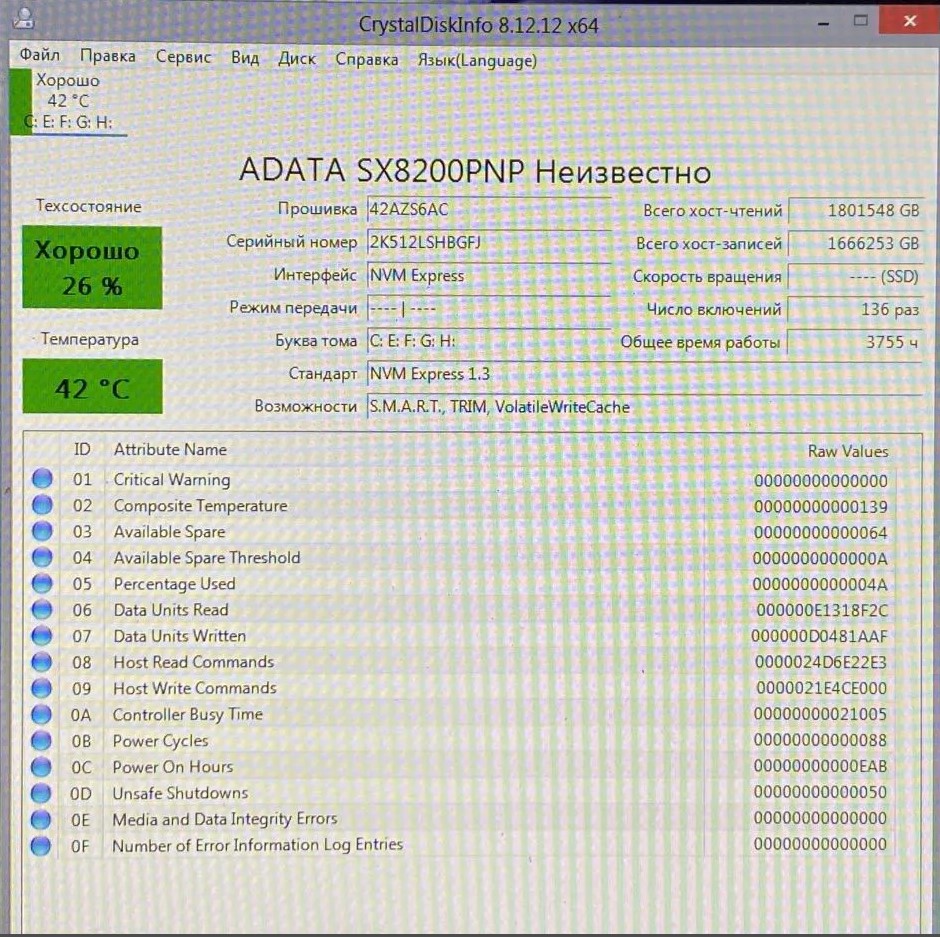Image resolution: width=940 pixels, height=937 pixels.
Task: Click the green 42 °C temperature button
Action: pyautogui.click(x=92, y=387)
